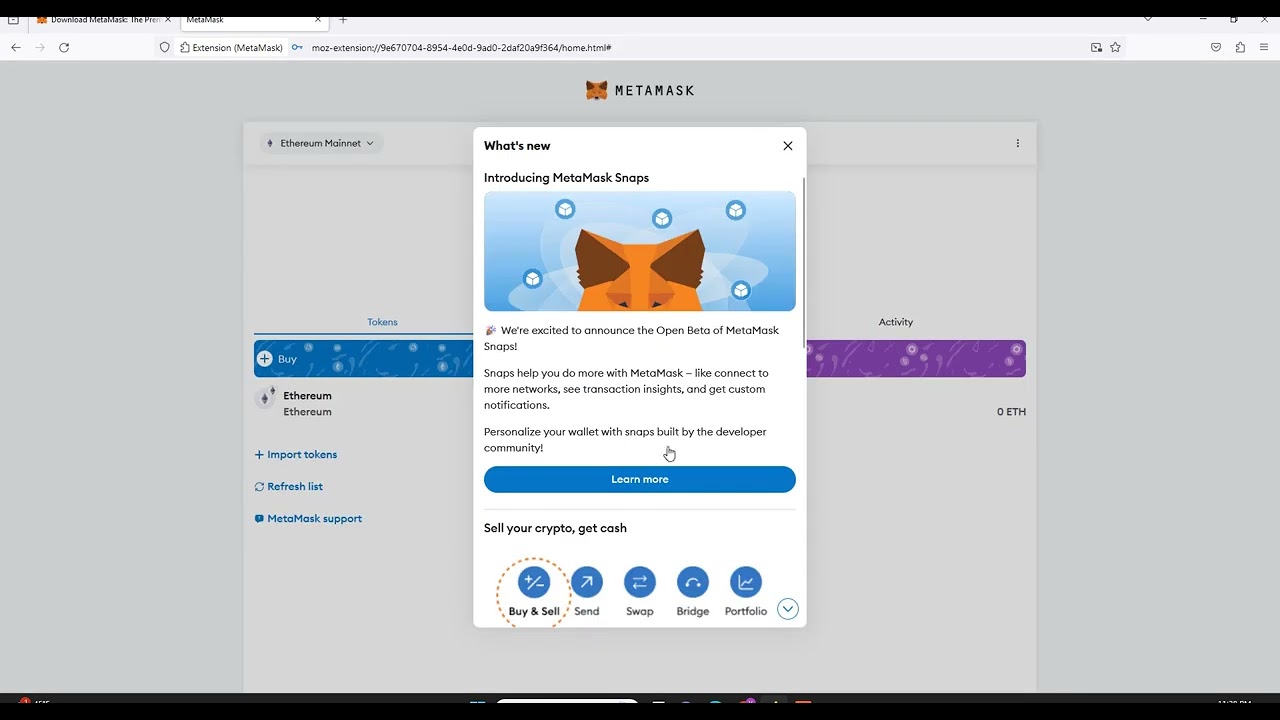Click the purple banner near Activity
The image size is (1280, 720).
pos(916,359)
